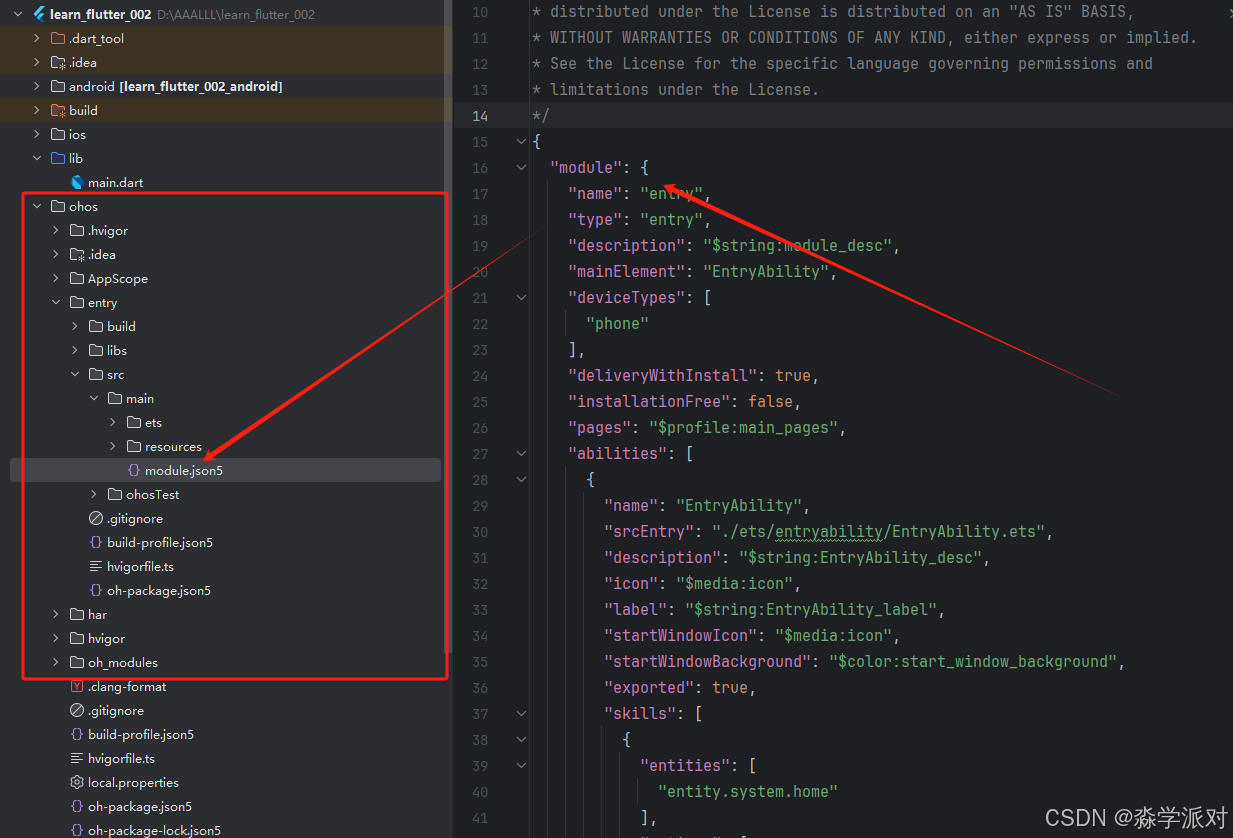Select the .clang-format file

tap(127, 686)
